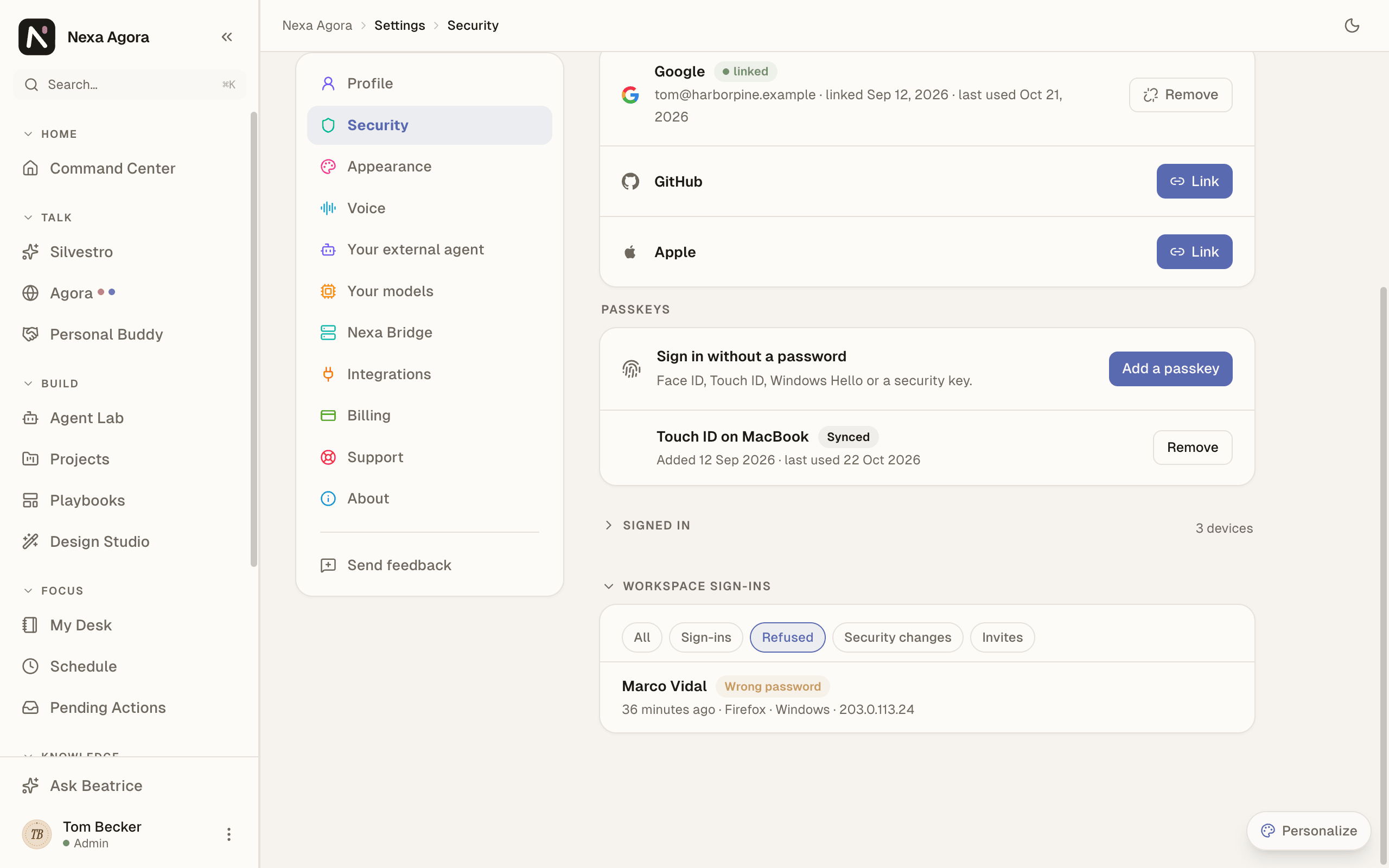Focus the sidebar Search field
This screenshot has height=868, width=1389.
click(x=130, y=85)
